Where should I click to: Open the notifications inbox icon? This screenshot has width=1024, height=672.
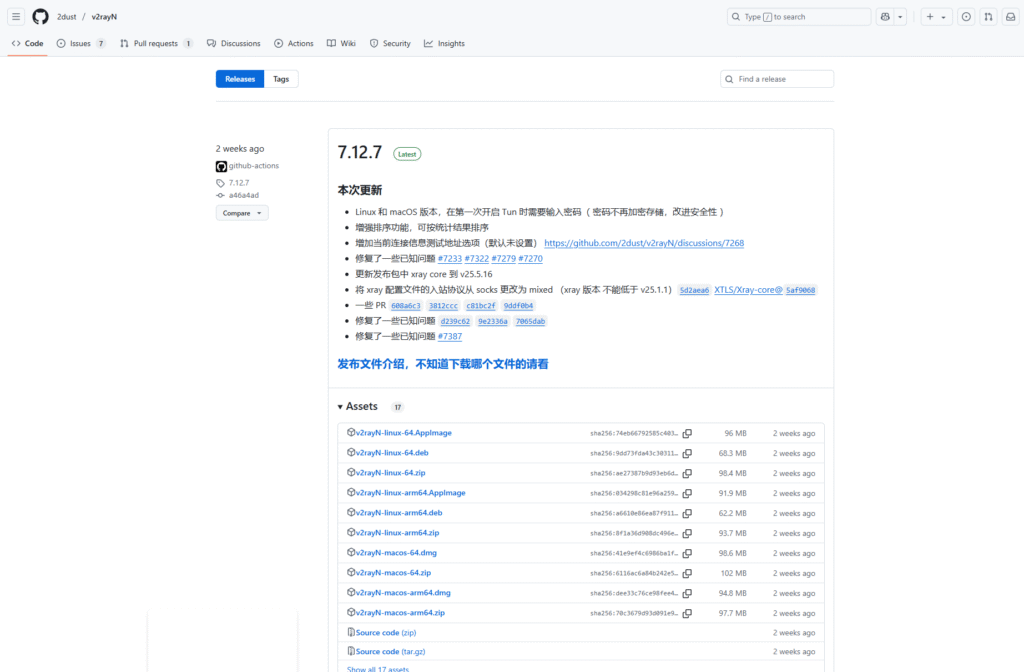1008,17
